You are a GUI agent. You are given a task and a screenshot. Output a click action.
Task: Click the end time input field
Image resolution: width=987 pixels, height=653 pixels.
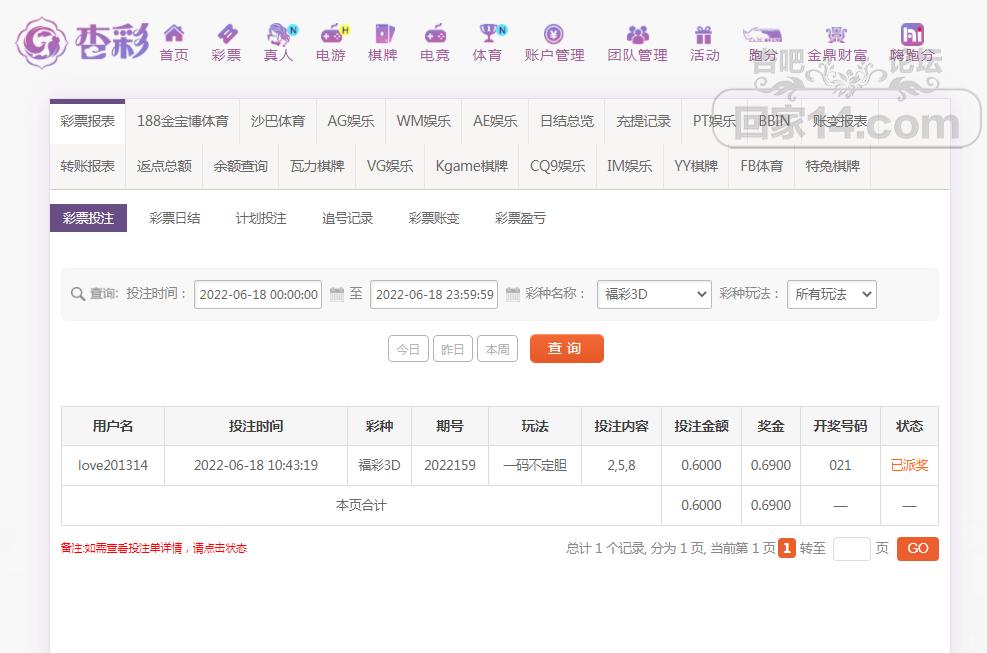434,294
